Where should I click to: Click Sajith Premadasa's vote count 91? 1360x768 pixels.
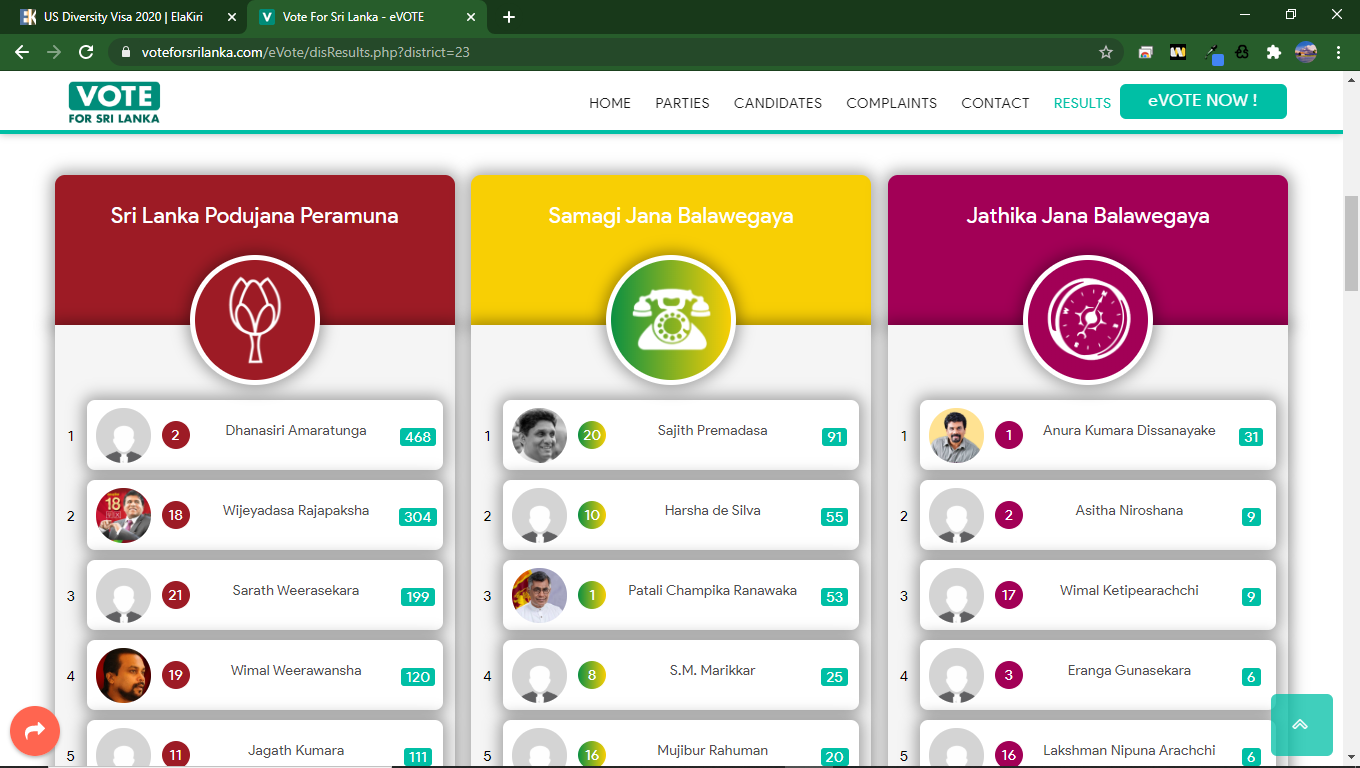(835, 437)
